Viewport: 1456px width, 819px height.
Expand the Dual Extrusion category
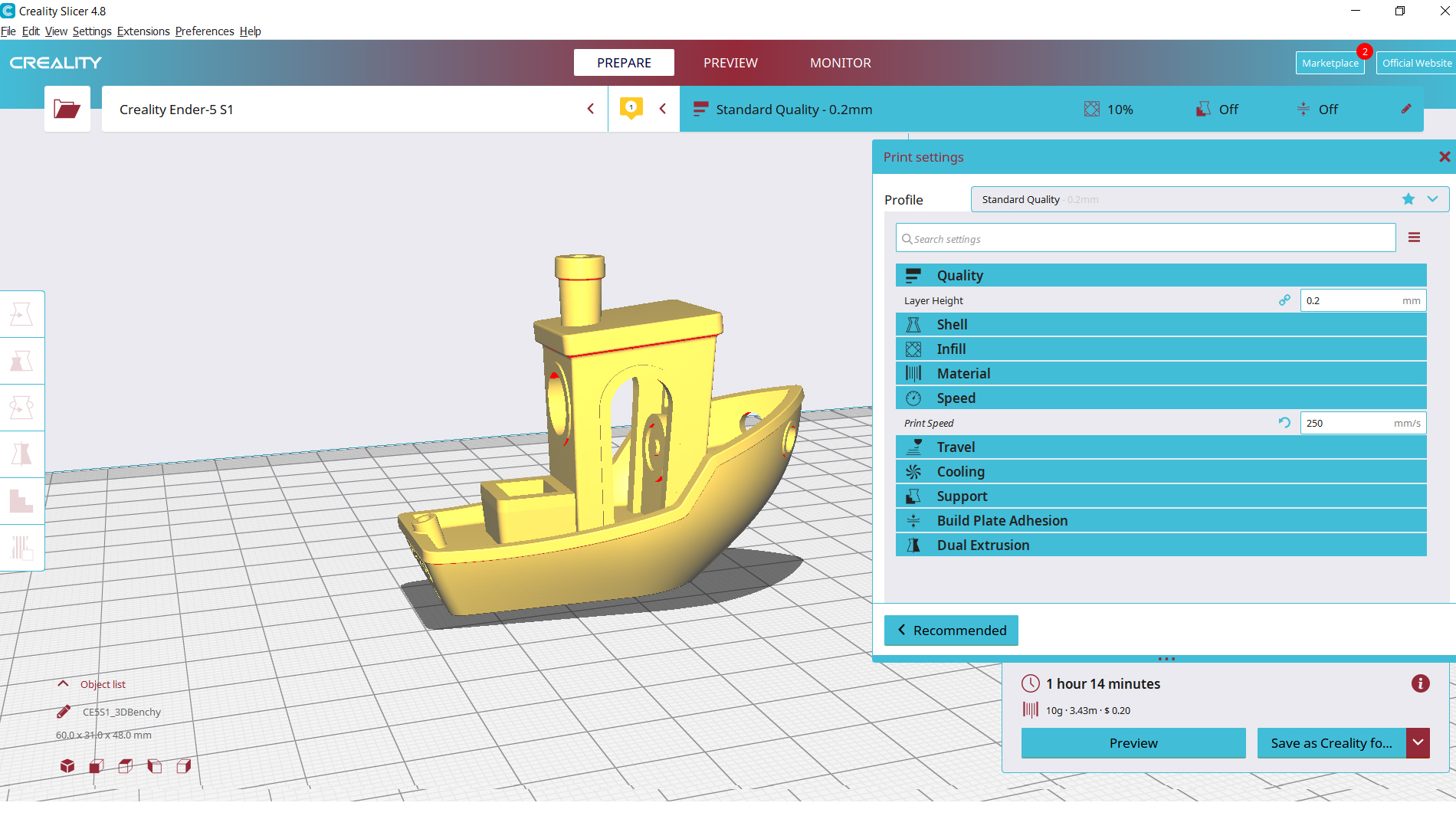pyautogui.click(x=1161, y=545)
